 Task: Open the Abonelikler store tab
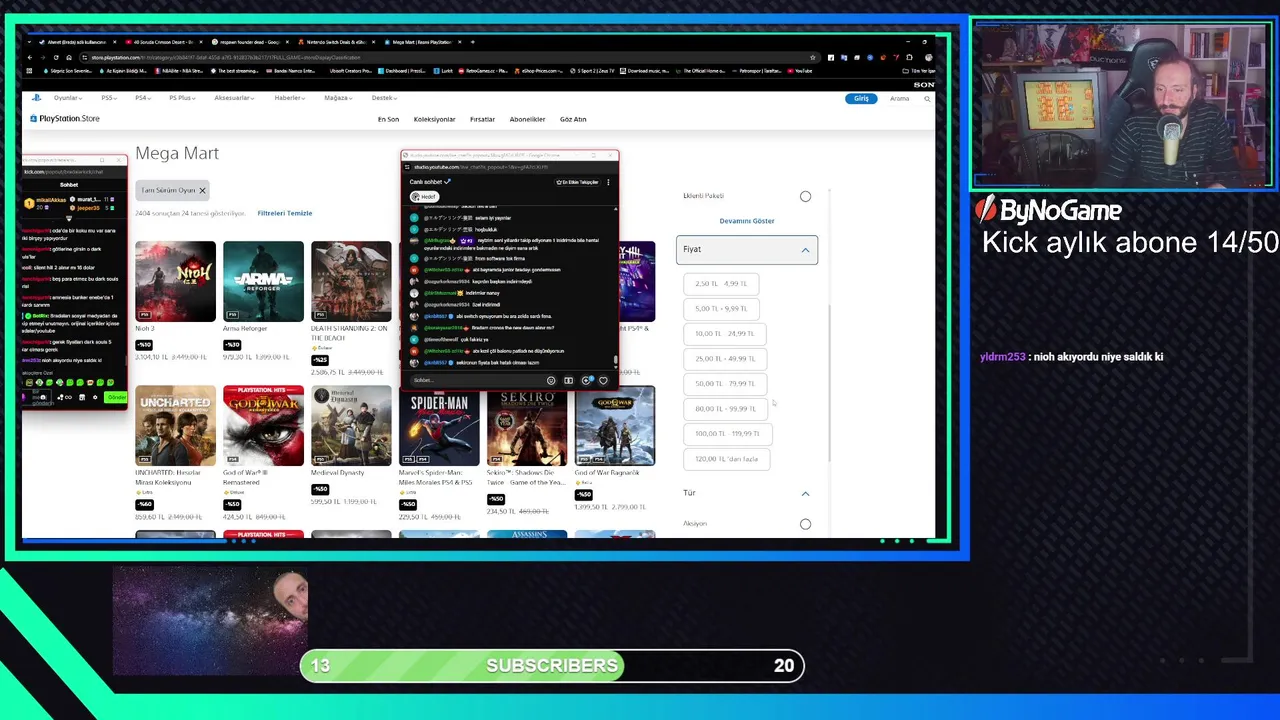click(527, 119)
